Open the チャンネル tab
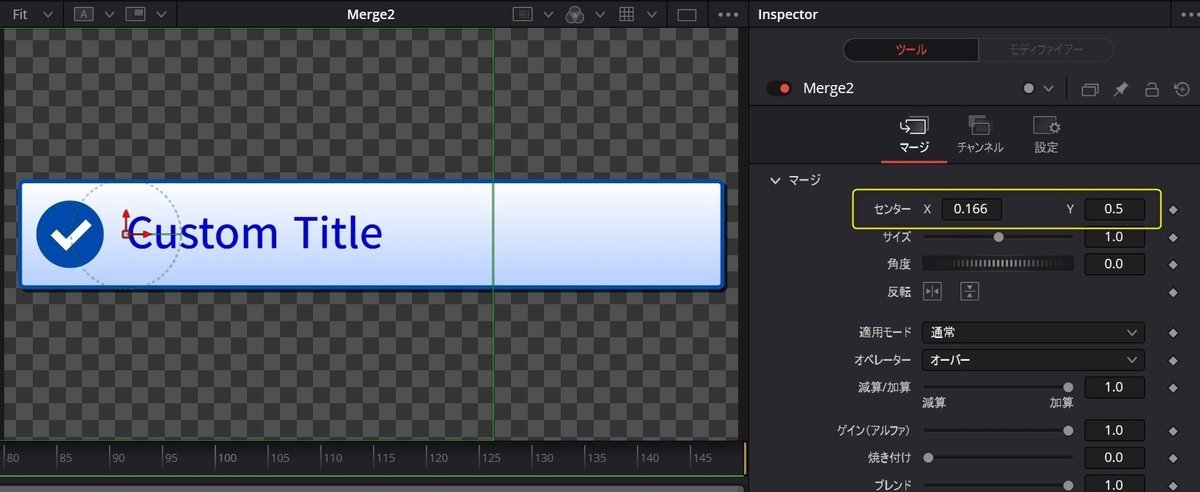Image resolution: width=1200 pixels, height=492 pixels. coord(980,135)
